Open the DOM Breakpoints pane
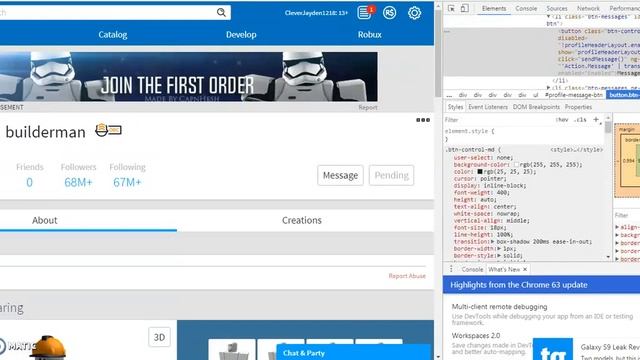The height and width of the screenshot is (360, 640). 536,107
